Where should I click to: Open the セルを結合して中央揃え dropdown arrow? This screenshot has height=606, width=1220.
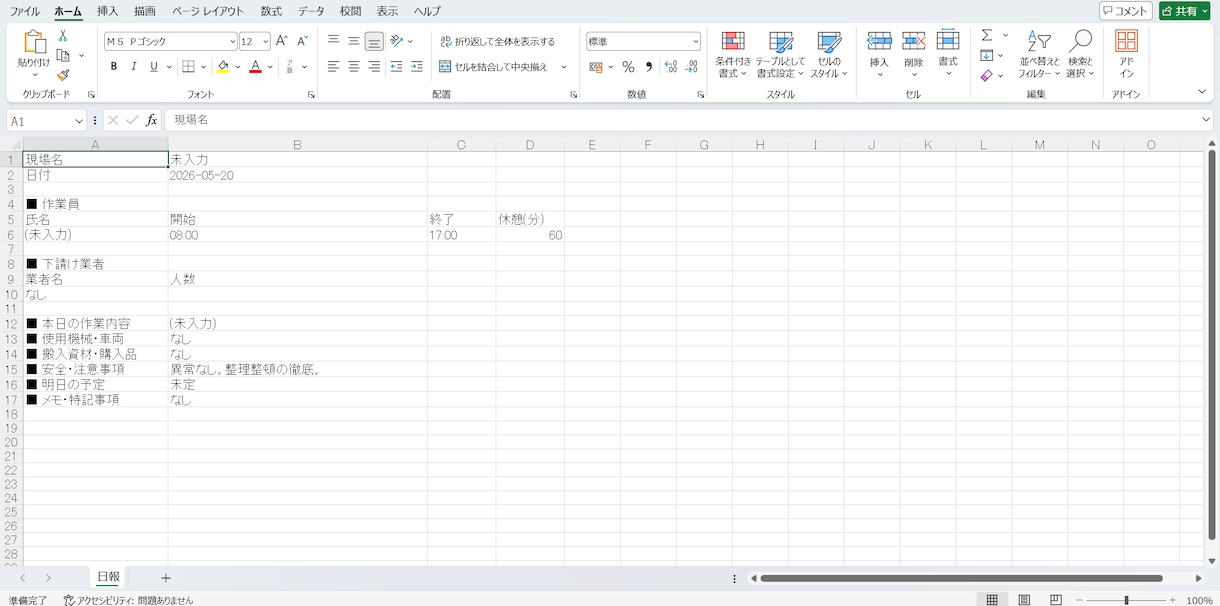(x=564, y=67)
